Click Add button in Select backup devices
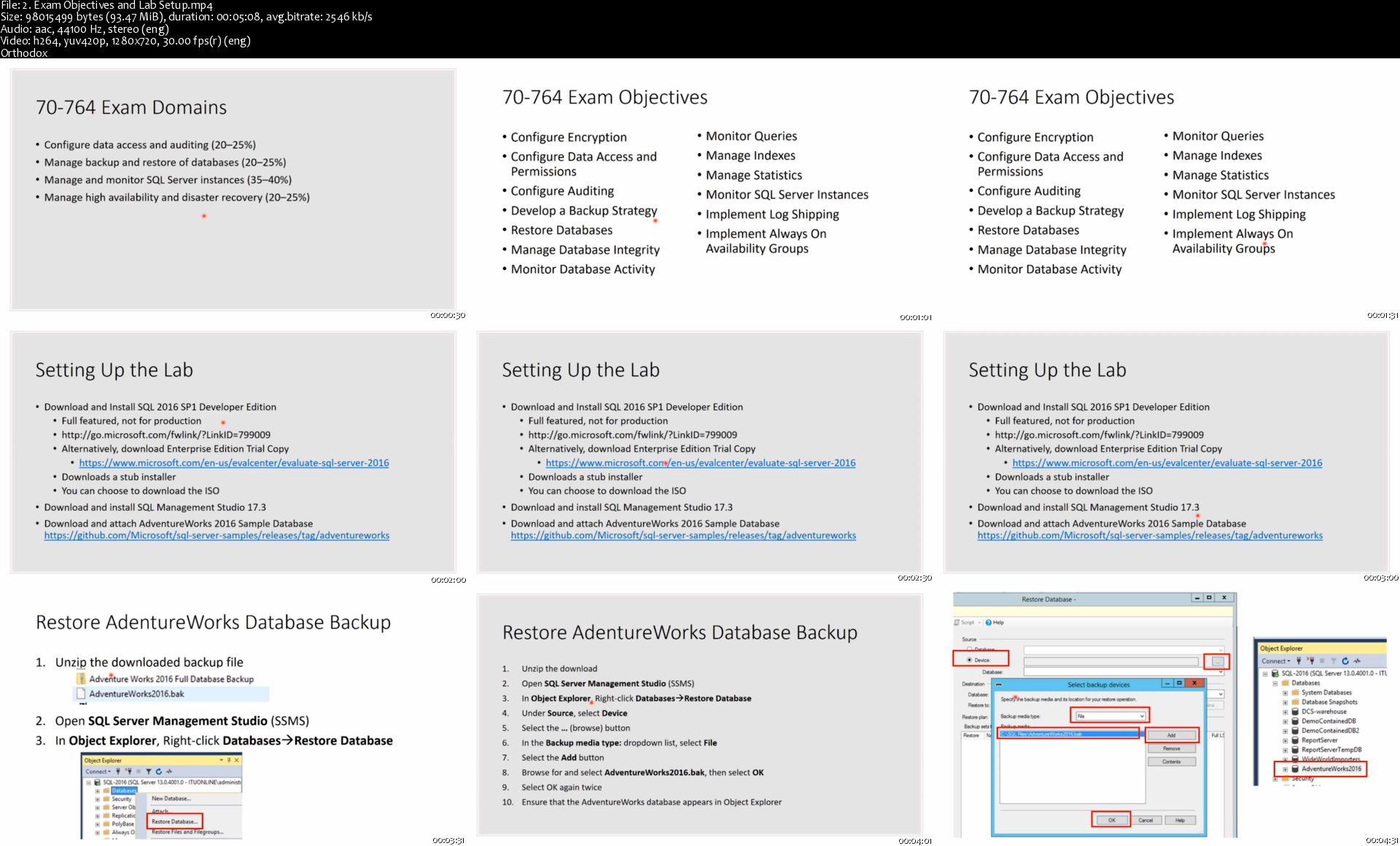This screenshot has height=846, width=1400. tap(1171, 735)
